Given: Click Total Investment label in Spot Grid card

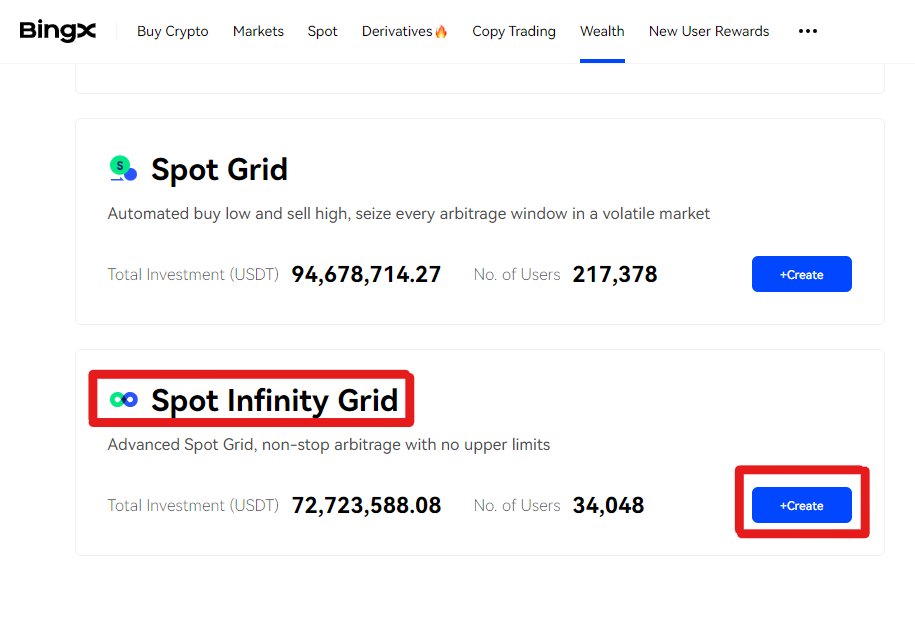Looking at the screenshot, I should point(194,274).
